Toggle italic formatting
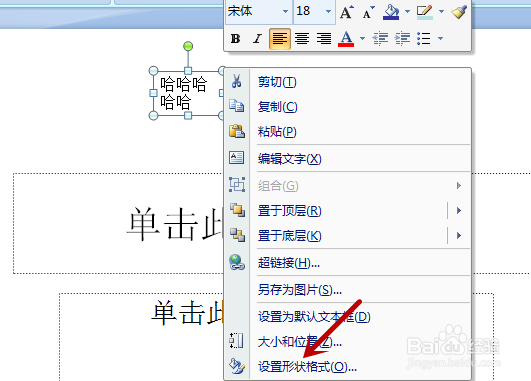The height and width of the screenshot is (381, 531). [257, 39]
